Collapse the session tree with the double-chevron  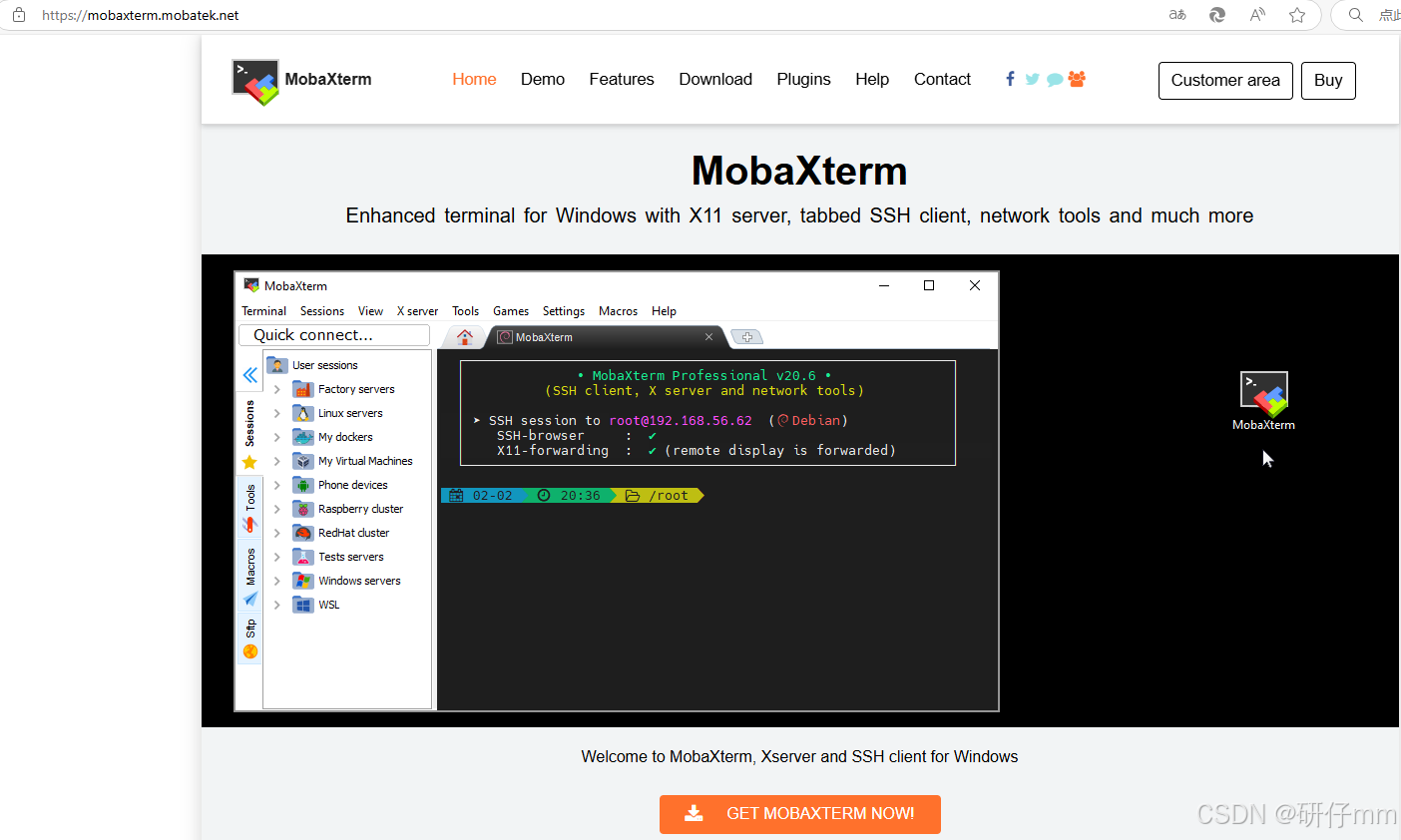pos(249,374)
